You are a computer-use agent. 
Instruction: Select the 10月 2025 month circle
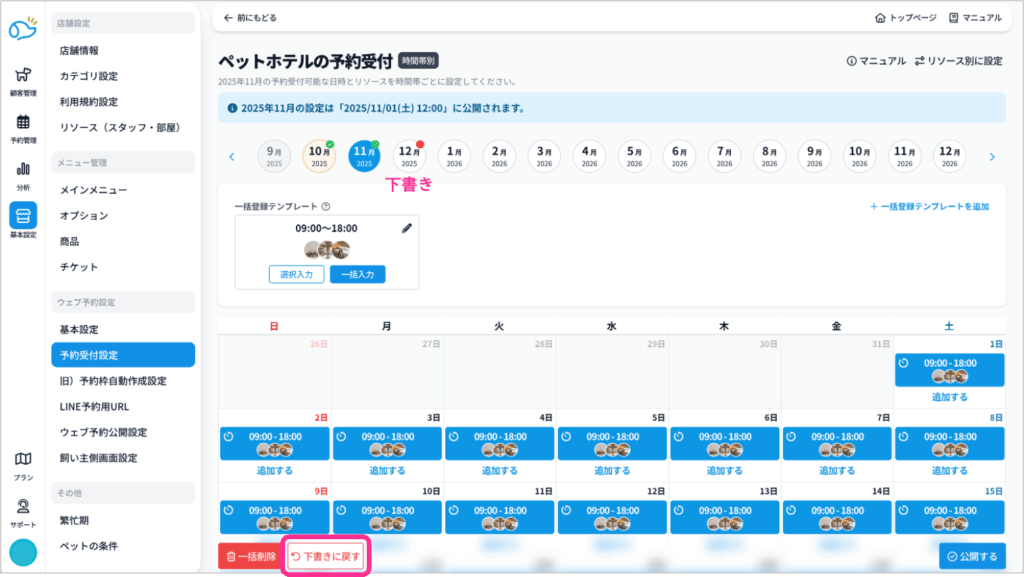coord(319,156)
